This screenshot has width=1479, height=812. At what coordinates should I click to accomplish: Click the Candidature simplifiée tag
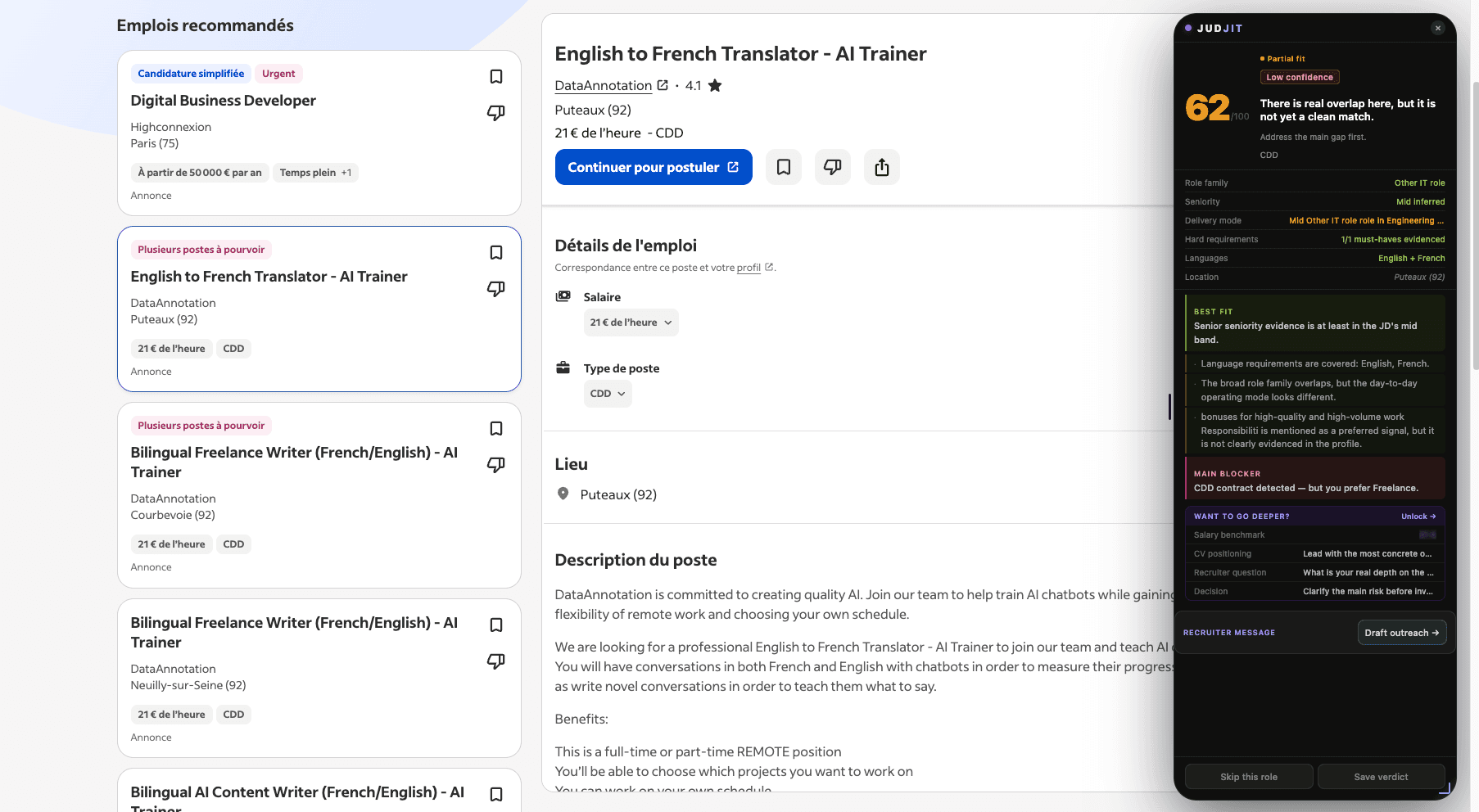click(191, 74)
